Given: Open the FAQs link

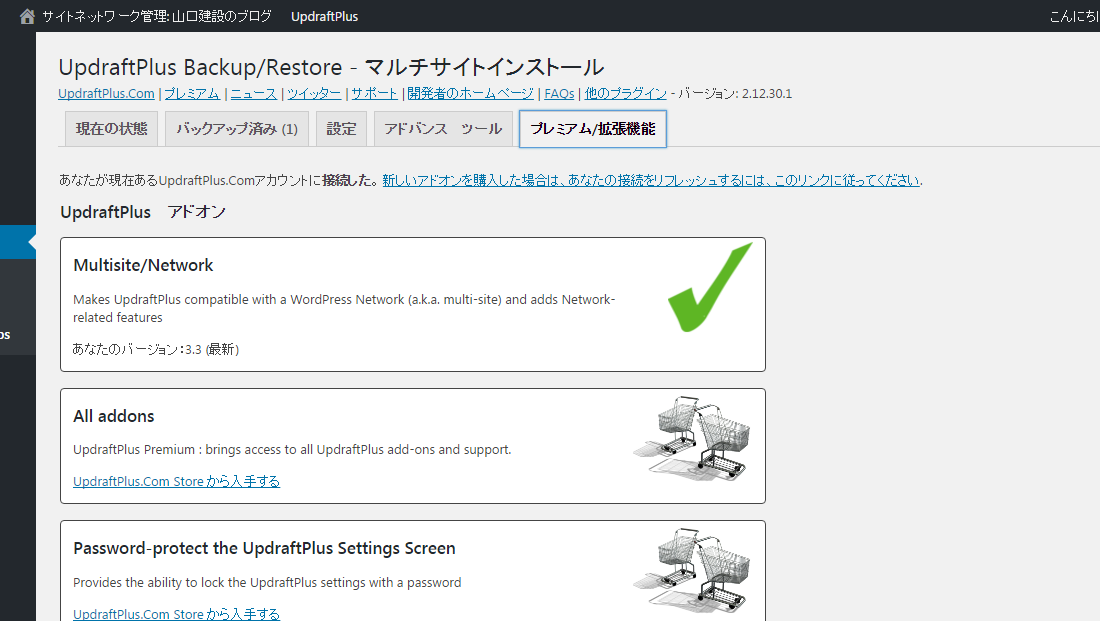Looking at the screenshot, I should pyautogui.click(x=559, y=94).
